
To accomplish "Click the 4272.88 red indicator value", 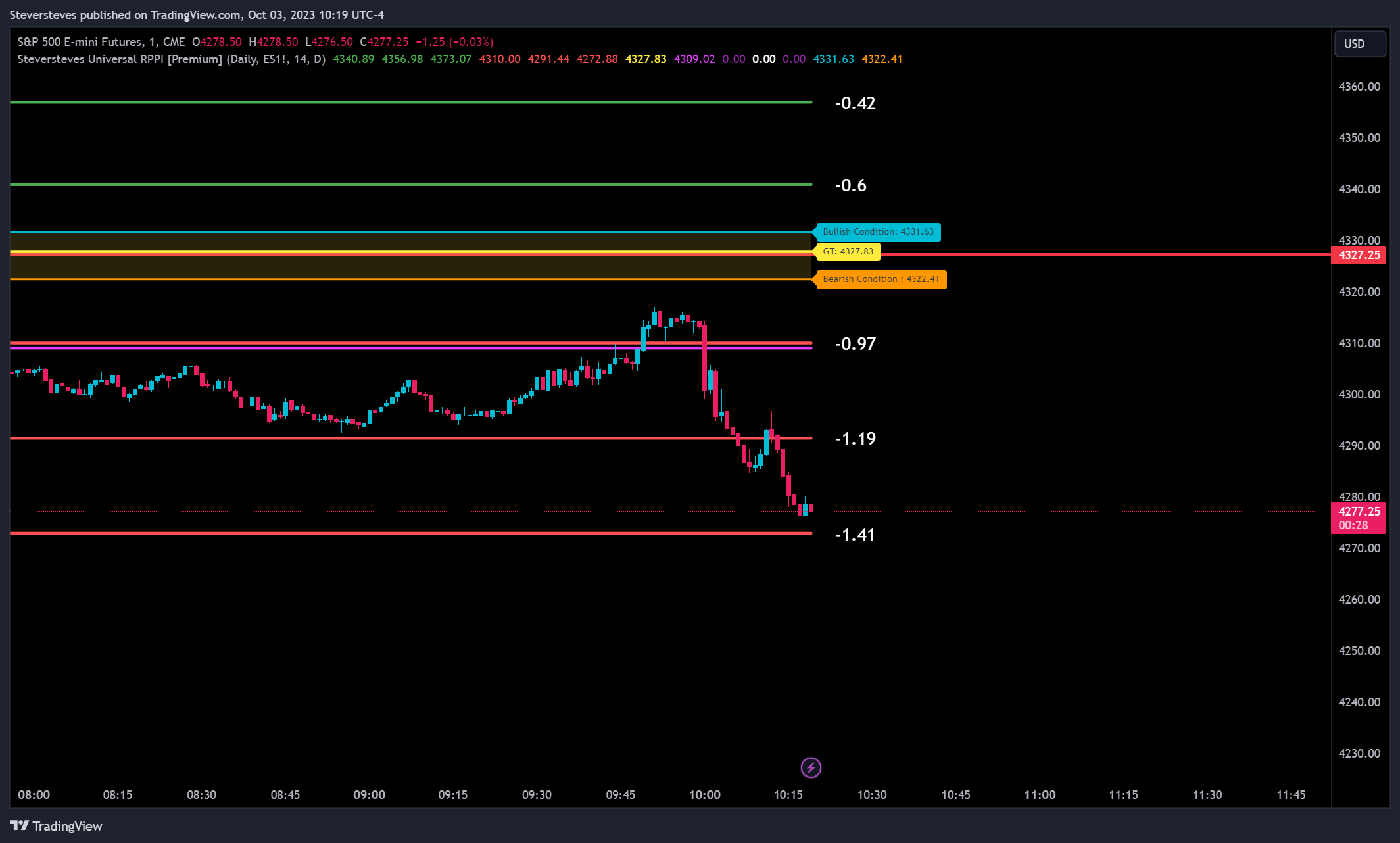I will tap(596, 59).
